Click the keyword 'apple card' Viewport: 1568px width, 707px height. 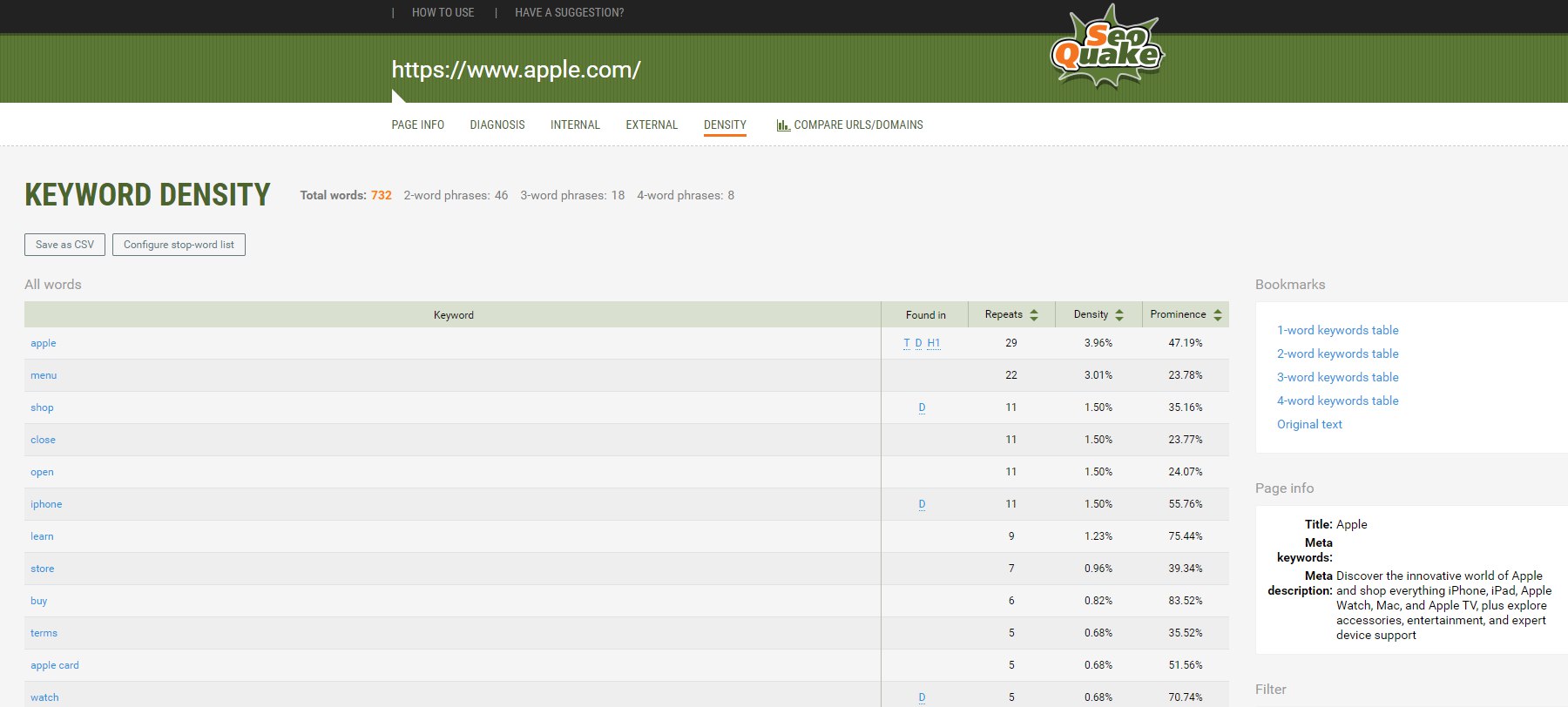[x=54, y=665]
